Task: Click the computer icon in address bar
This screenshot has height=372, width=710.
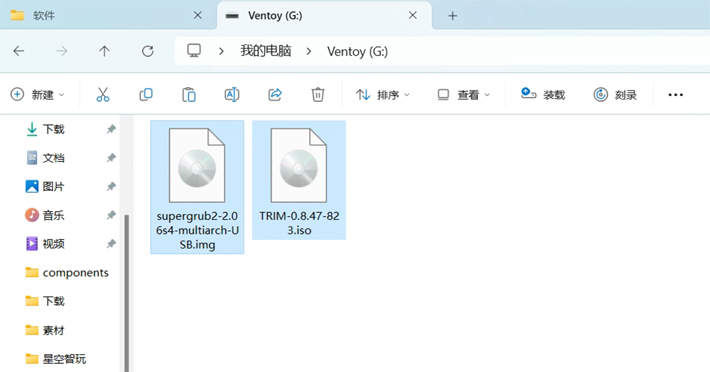Action: coord(194,51)
